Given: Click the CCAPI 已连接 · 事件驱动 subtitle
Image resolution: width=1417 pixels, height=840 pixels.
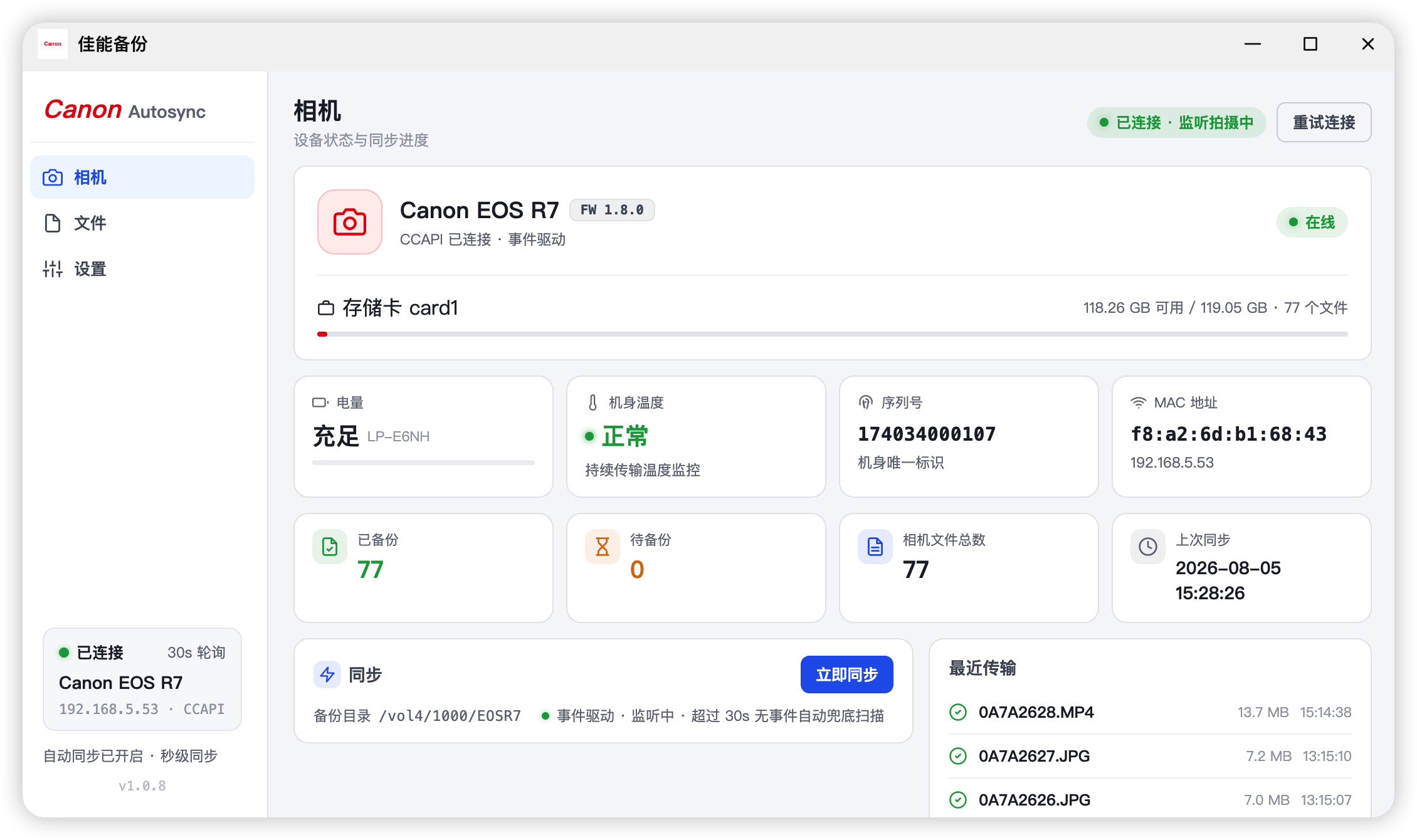Looking at the screenshot, I should click(483, 239).
